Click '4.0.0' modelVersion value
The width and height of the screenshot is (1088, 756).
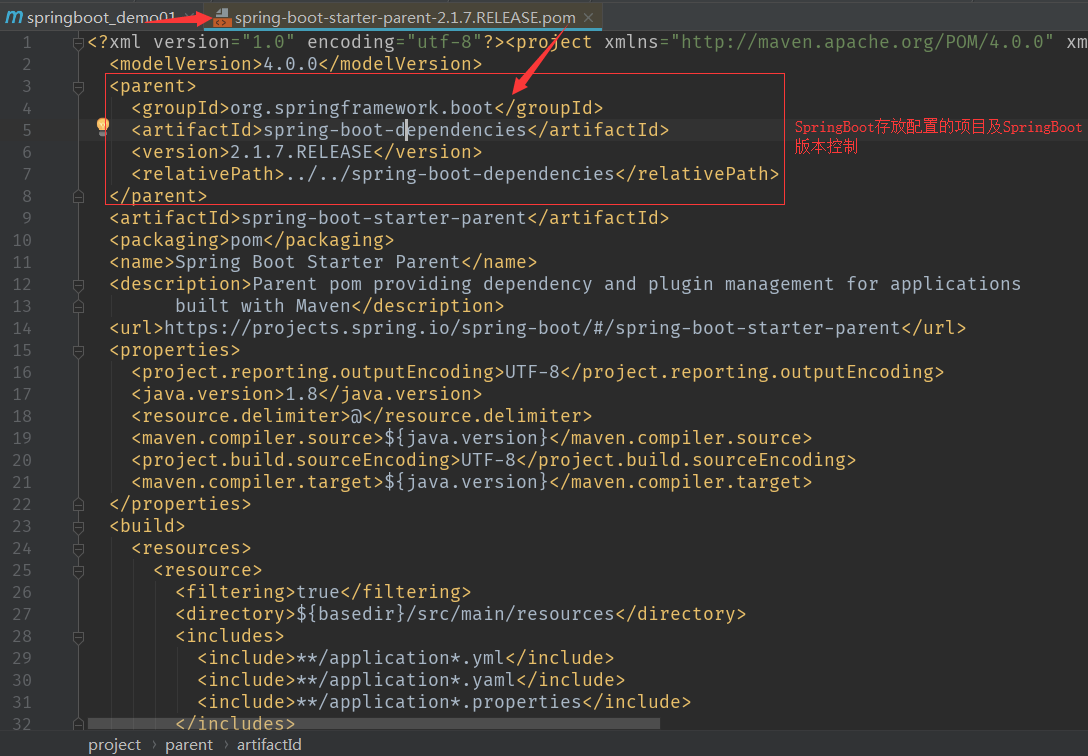(290, 65)
